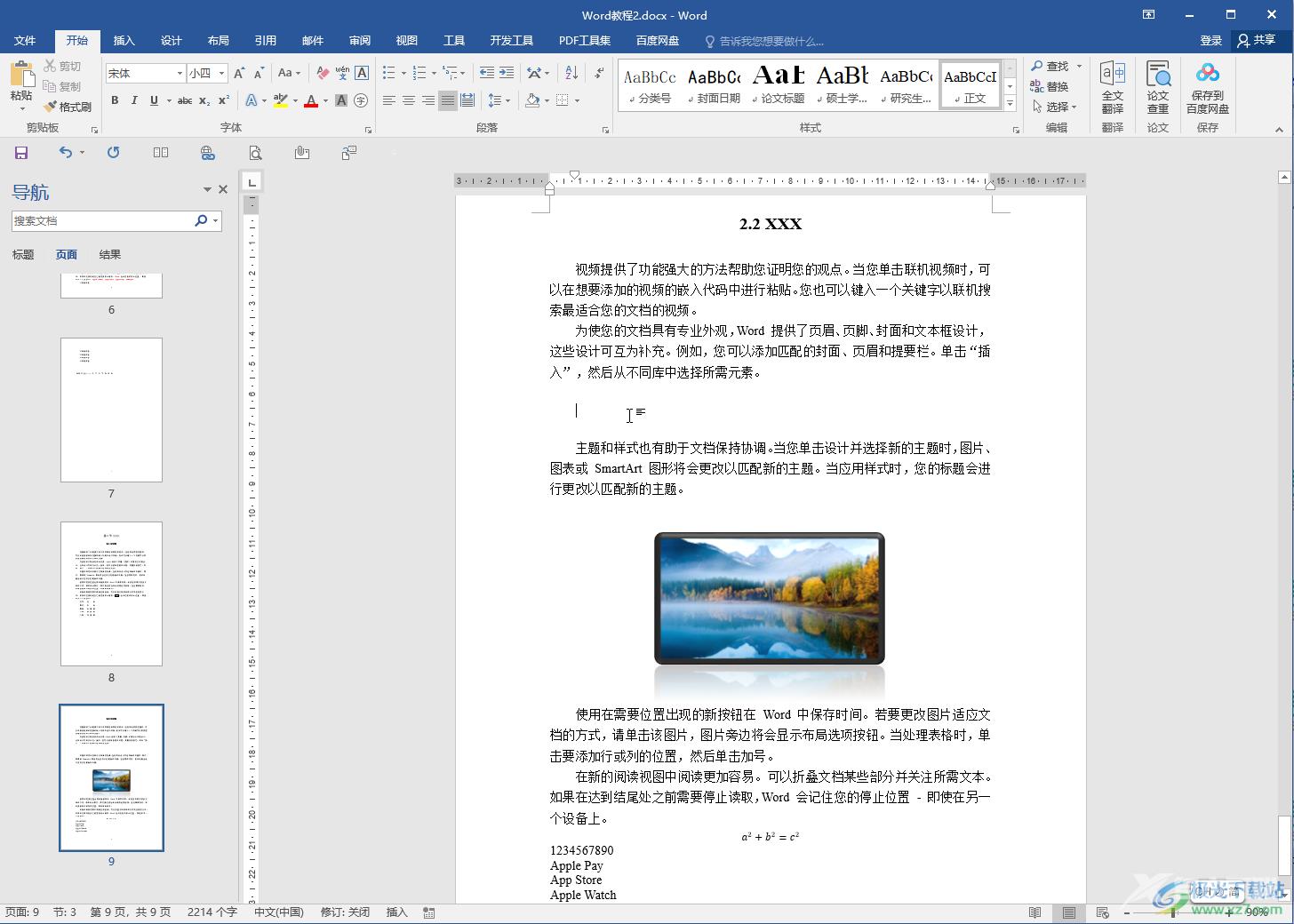The width and height of the screenshot is (1294, 924).
Task: Apply distributed alignment icon
Action: click(467, 100)
